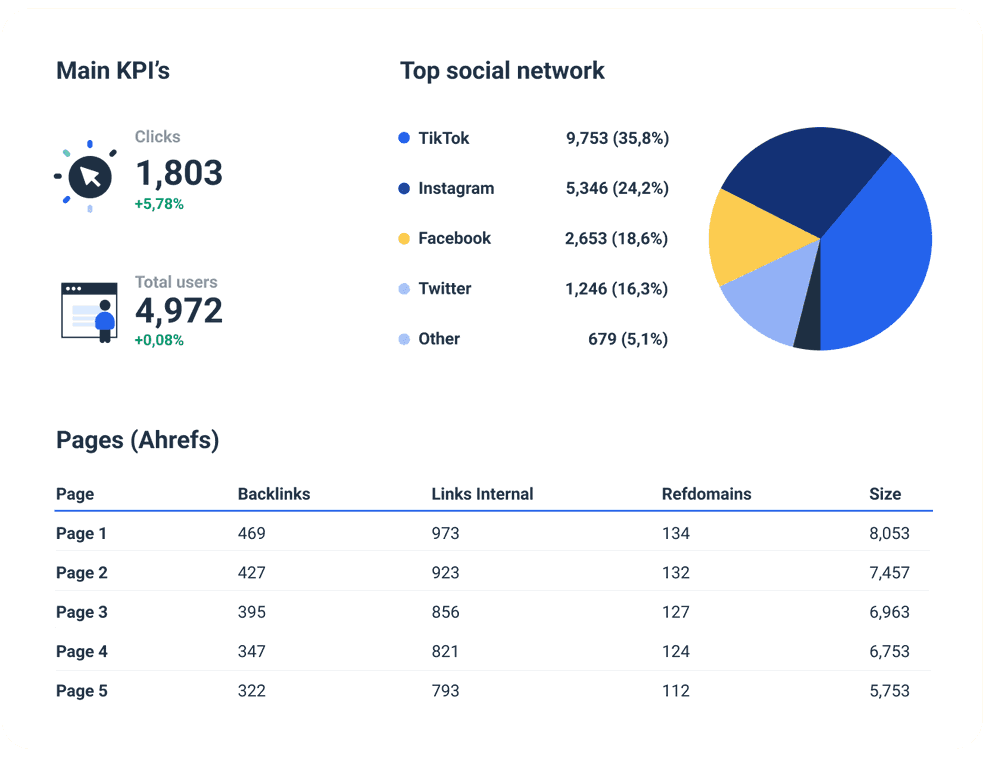
Task: Select the TikTok legend color dot
Action: pos(404,138)
